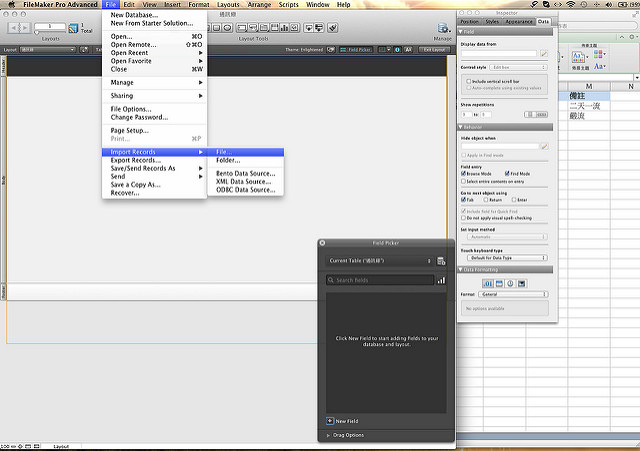The height and width of the screenshot is (451, 640).
Task: Enable Do not apply visual spell-checking
Action: (463, 218)
